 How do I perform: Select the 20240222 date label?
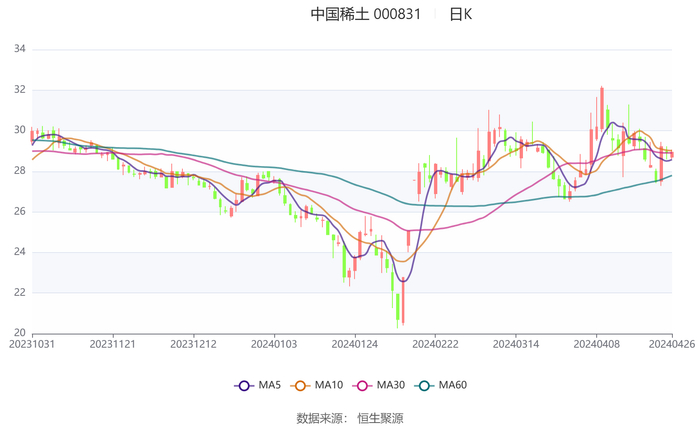(x=435, y=345)
